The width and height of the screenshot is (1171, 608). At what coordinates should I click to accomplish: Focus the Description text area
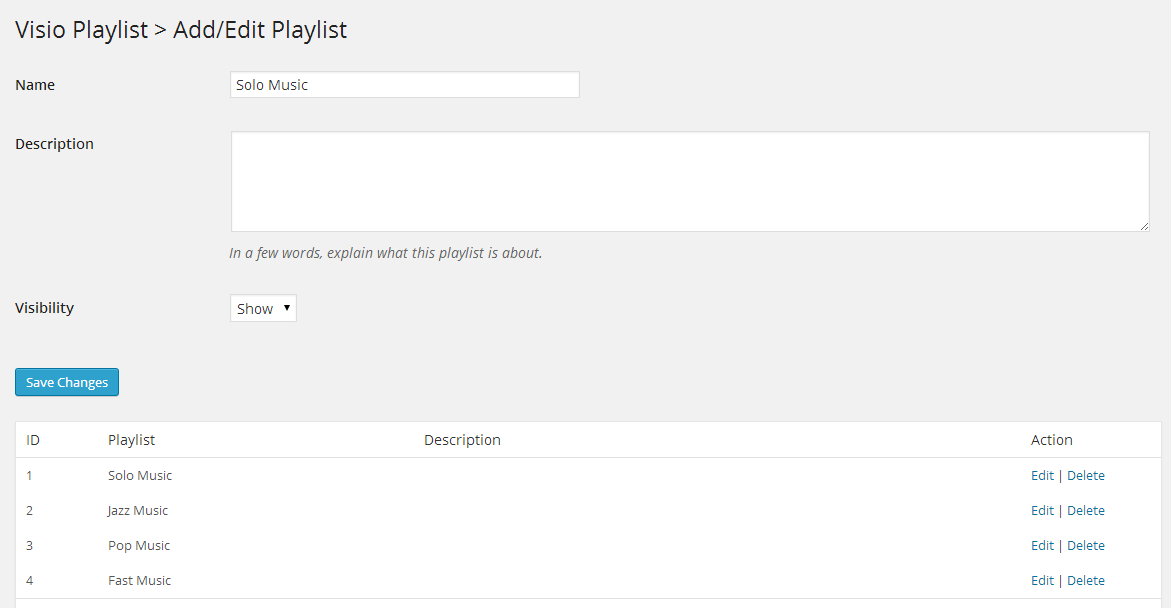(690, 181)
